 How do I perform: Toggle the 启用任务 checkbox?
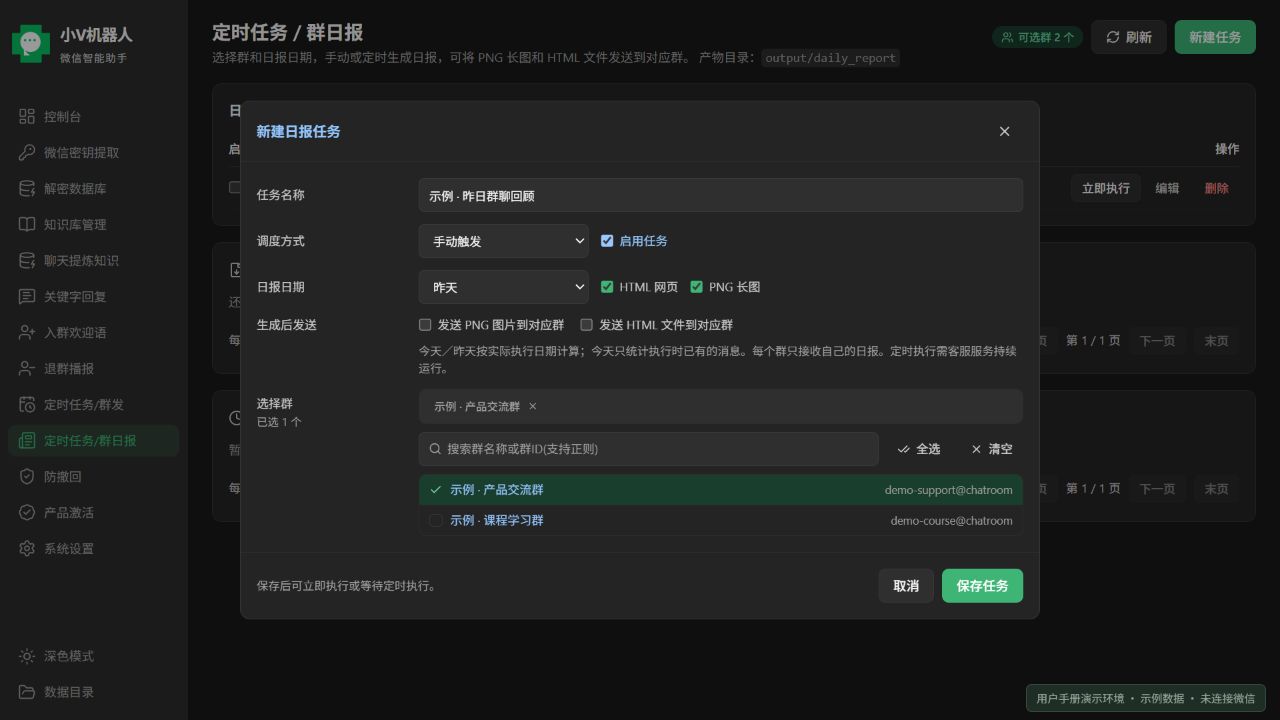[607, 241]
